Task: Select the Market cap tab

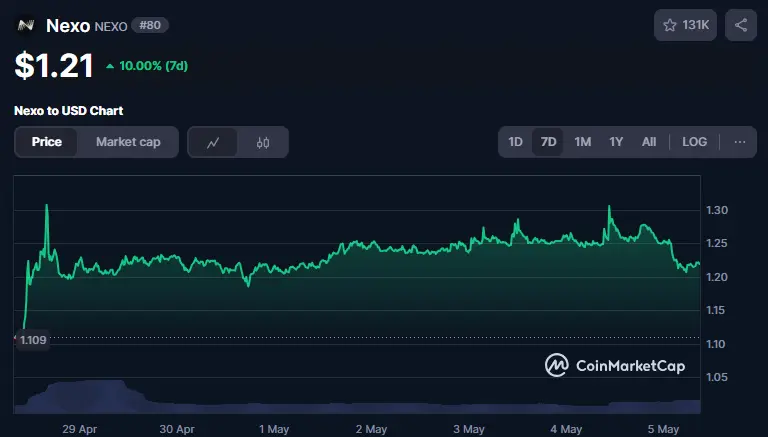Action: click(x=128, y=142)
